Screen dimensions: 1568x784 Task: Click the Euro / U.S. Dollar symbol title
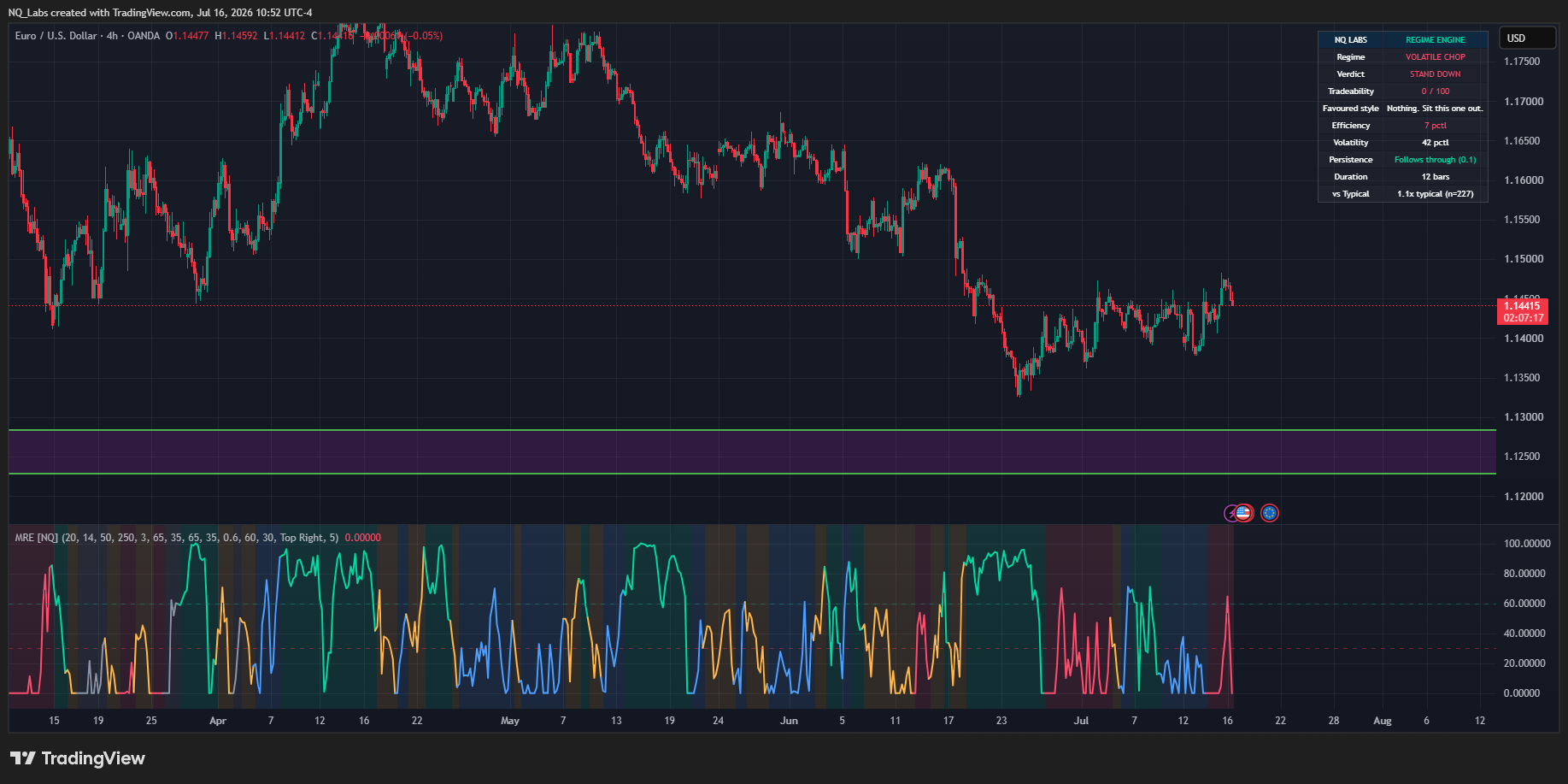click(56, 36)
